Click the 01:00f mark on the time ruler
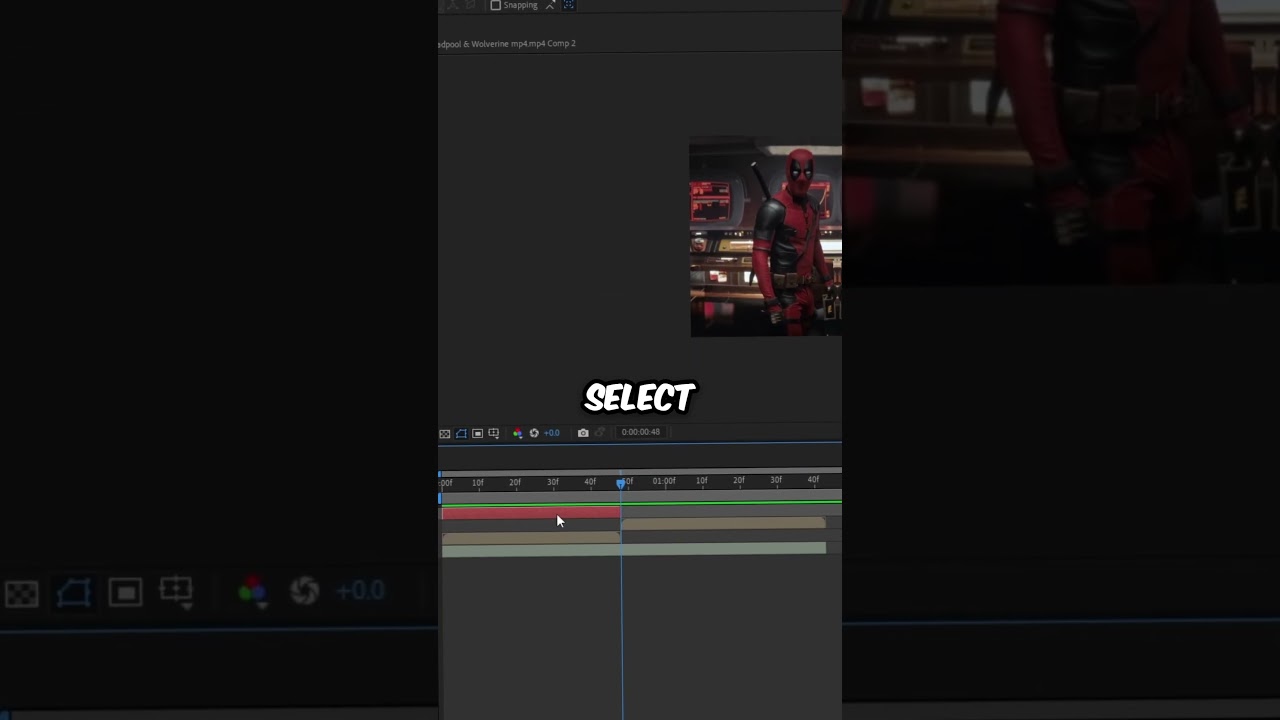 (664, 481)
